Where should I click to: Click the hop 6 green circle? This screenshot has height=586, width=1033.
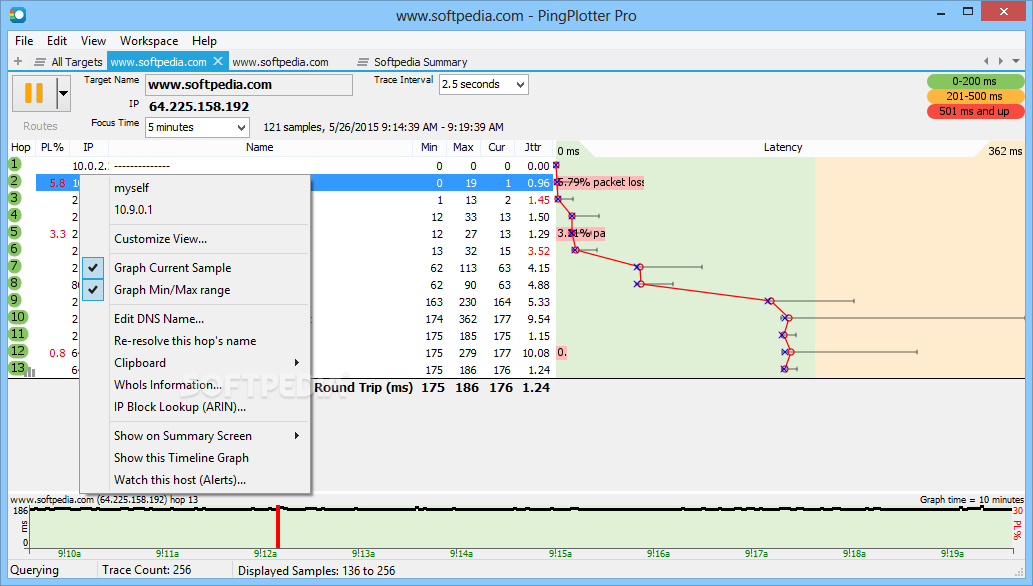(x=14, y=249)
